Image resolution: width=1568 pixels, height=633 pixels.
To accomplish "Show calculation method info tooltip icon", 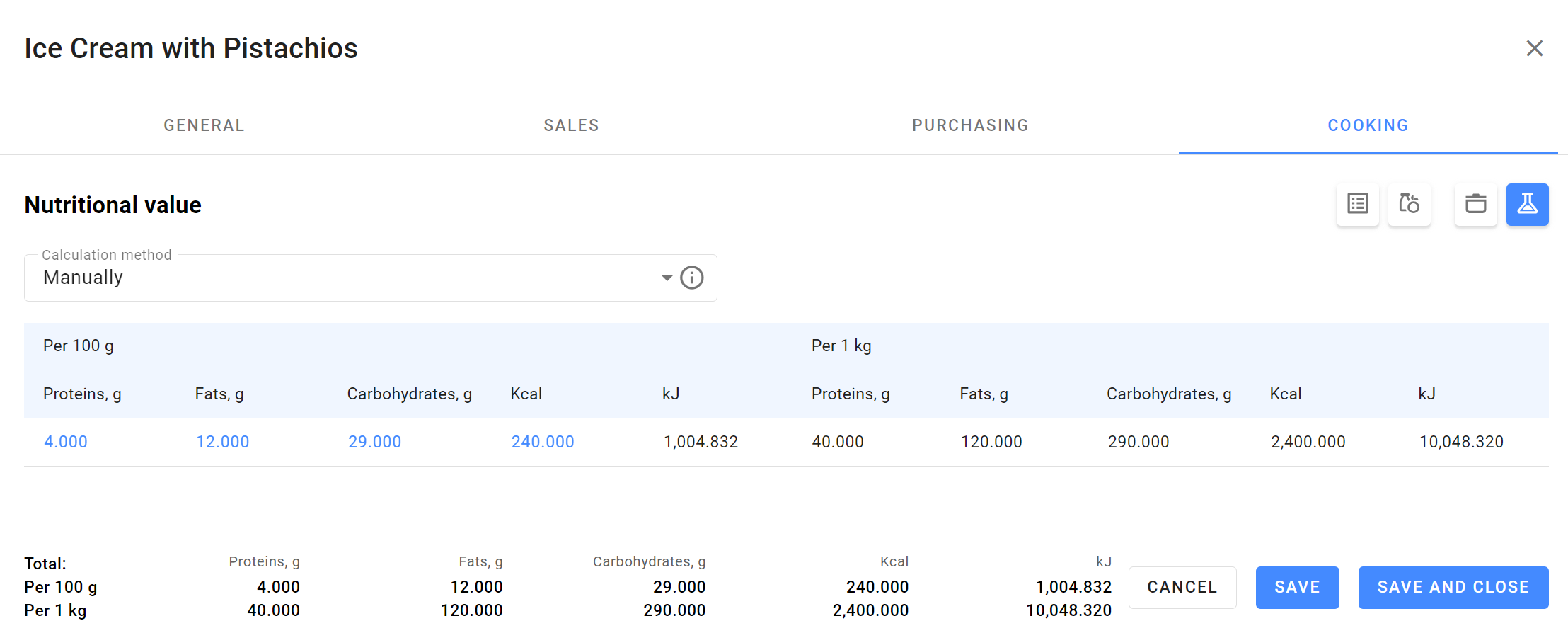I will 691,278.
